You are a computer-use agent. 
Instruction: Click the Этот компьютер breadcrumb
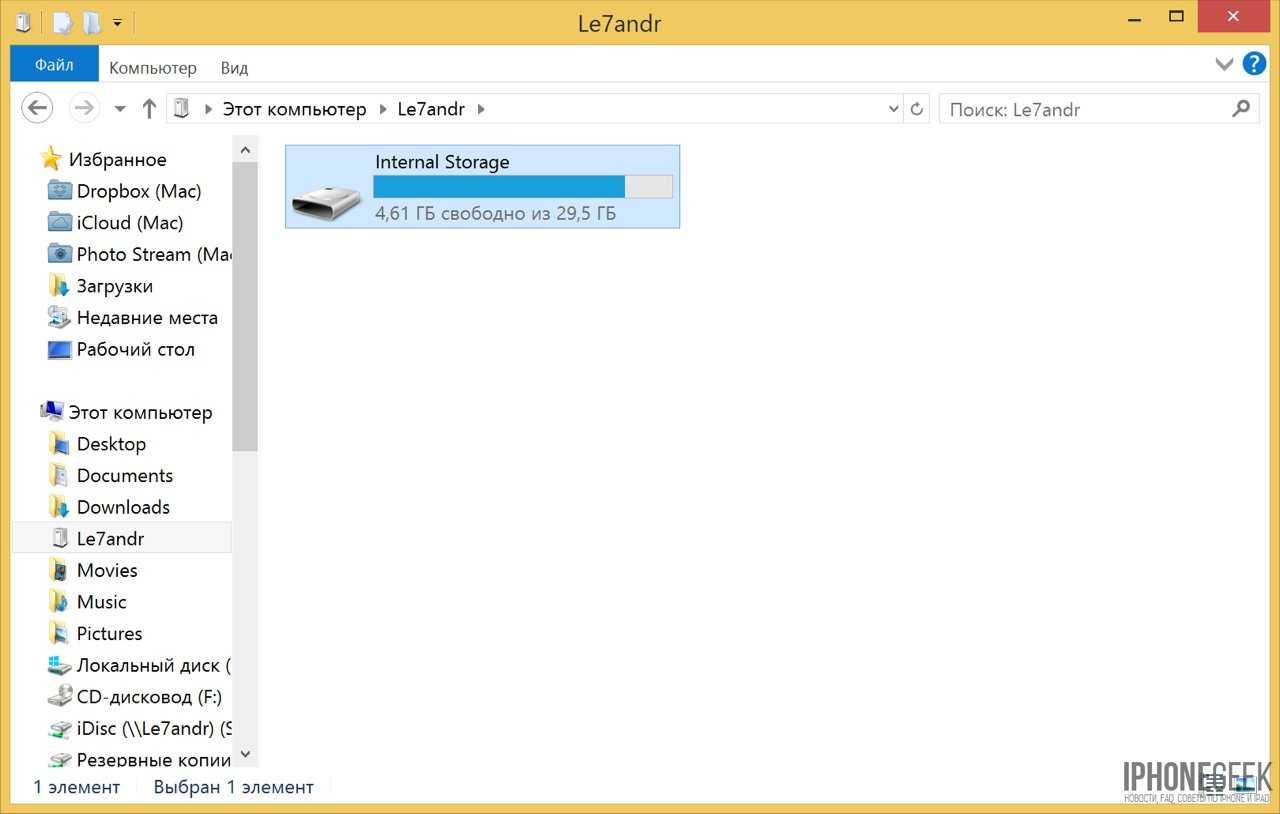pyautogui.click(x=294, y=109)
